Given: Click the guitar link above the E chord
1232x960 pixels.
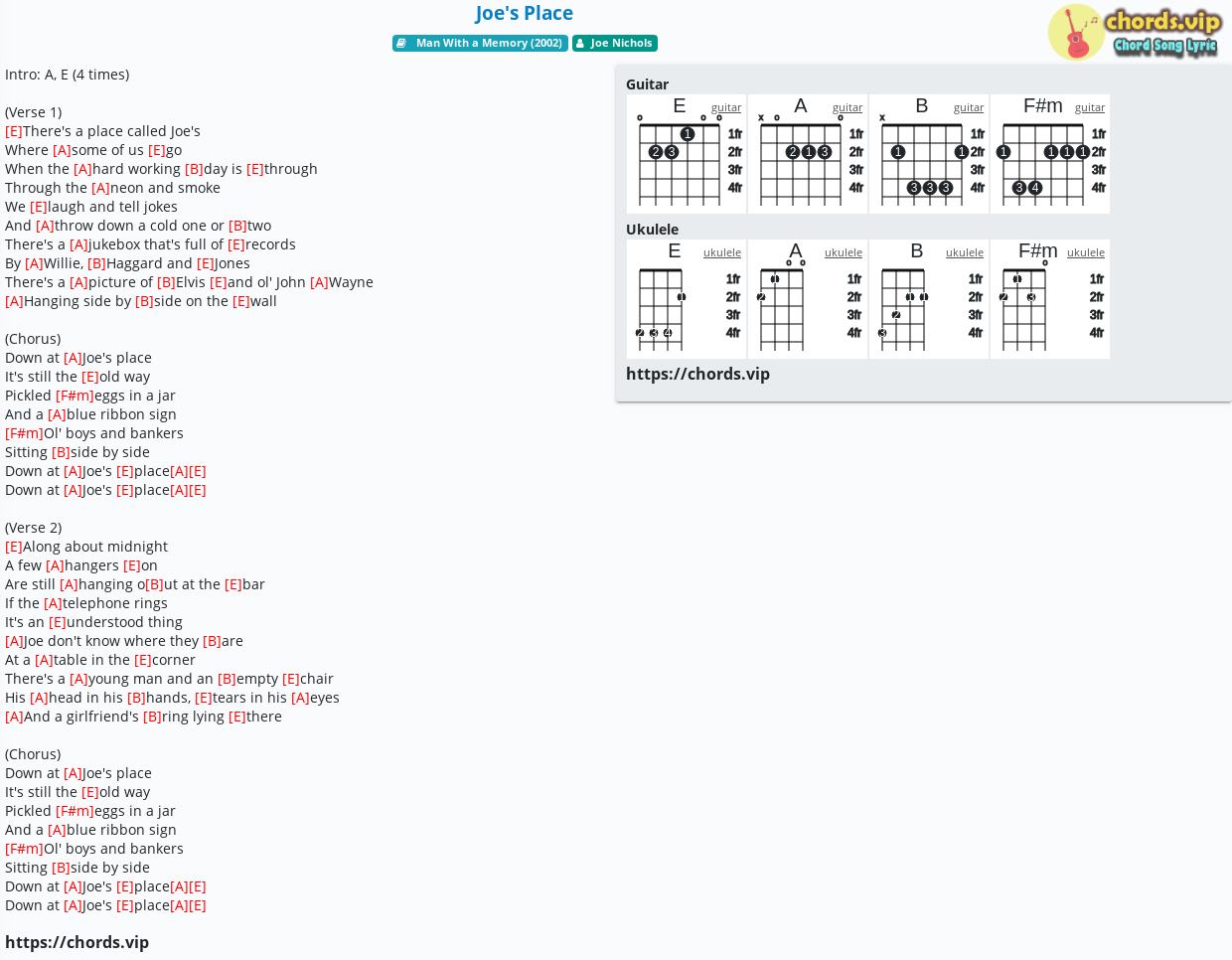Looking at the screenshot, I should pos(726,107).
